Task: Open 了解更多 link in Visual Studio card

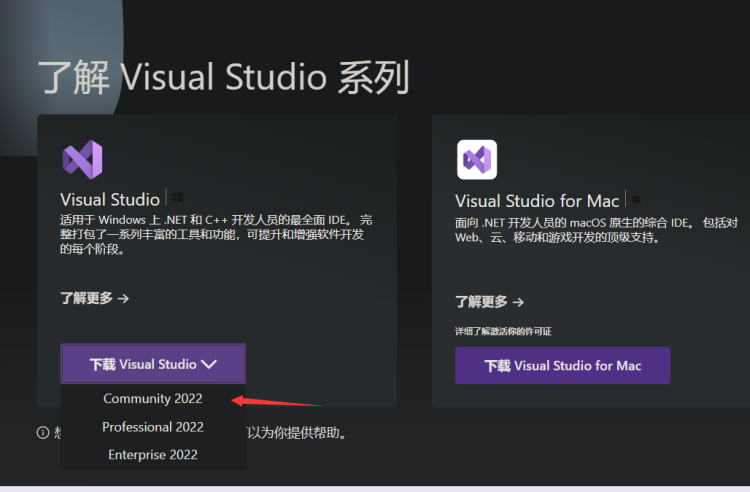Action: pyautogui.click(x=95, y=298)
